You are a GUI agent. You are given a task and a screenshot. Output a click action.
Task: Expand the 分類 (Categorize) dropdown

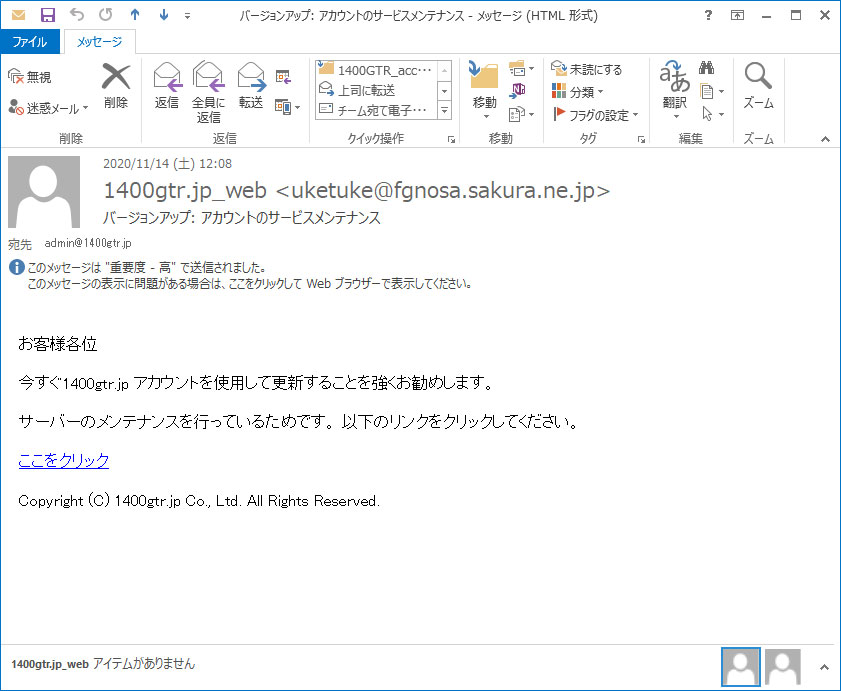[579, 92]
